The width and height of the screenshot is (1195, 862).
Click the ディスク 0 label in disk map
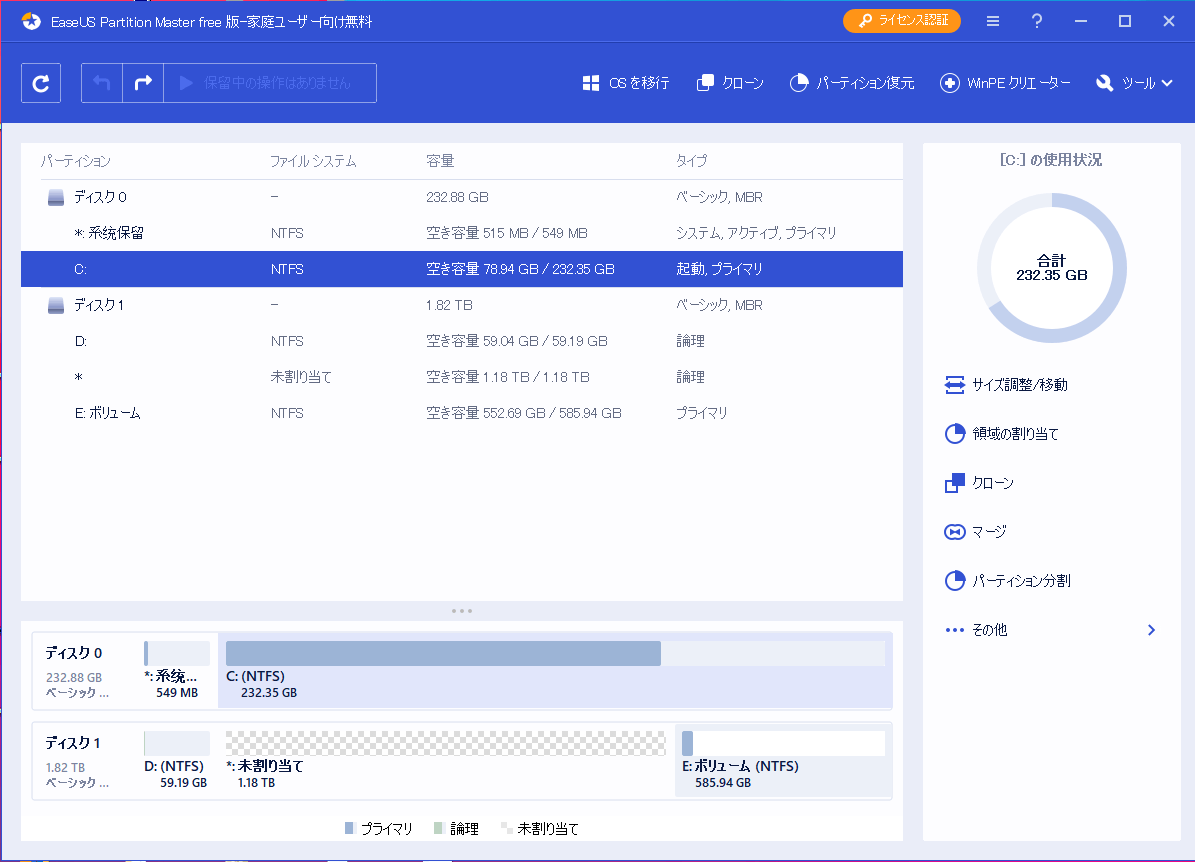pyautogui.click(x=73, y=653)
